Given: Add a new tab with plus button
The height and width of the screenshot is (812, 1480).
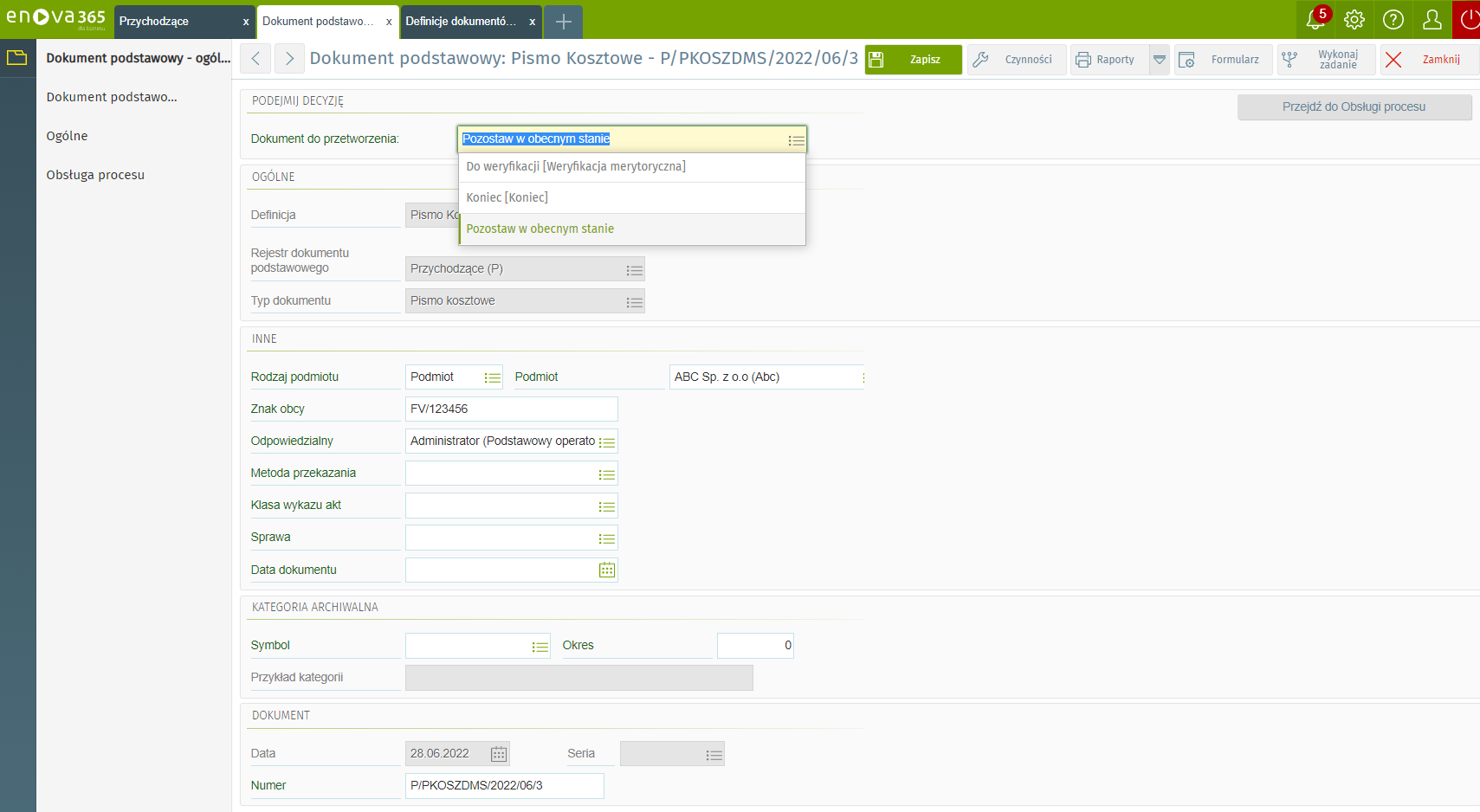Looking at the screenshot, I should [563, 22].
